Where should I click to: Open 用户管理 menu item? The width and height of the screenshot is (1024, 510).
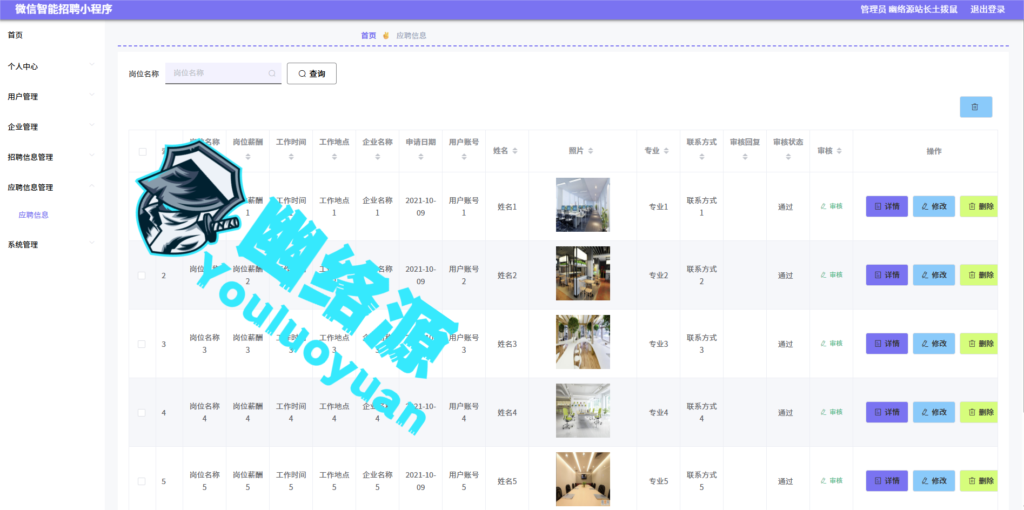click(x=23, y=97)
